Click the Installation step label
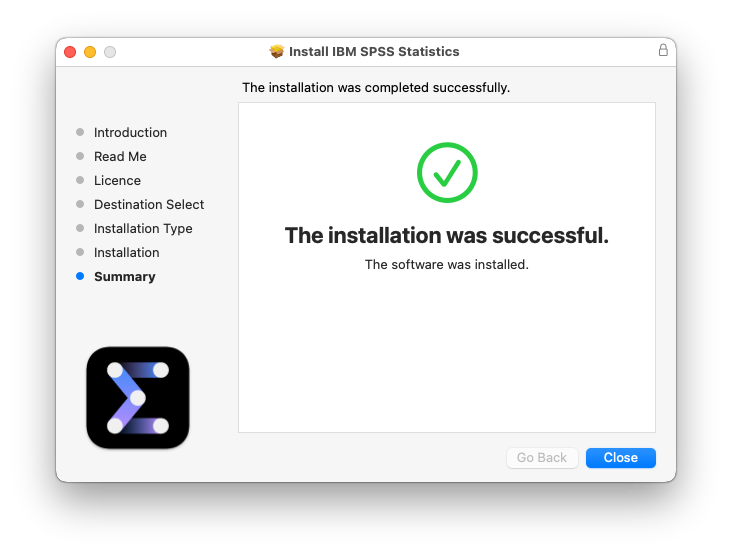The height and width of the screenshot is (556, 732). 126,252
